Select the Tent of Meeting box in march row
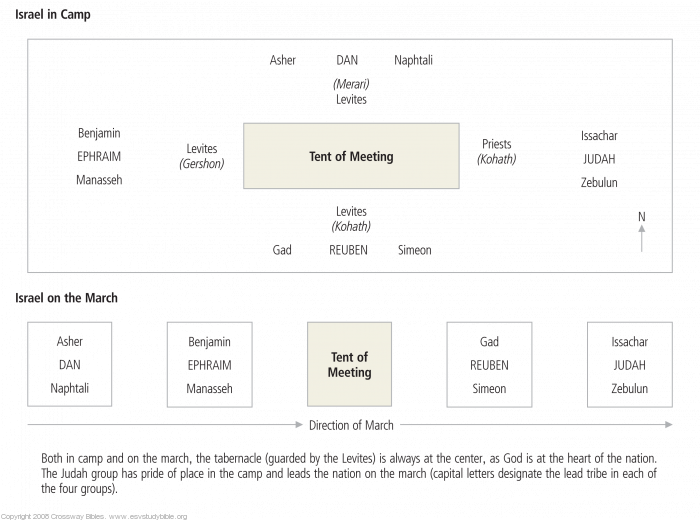Screen dimensions: 700x520 [x=349, y=365]
